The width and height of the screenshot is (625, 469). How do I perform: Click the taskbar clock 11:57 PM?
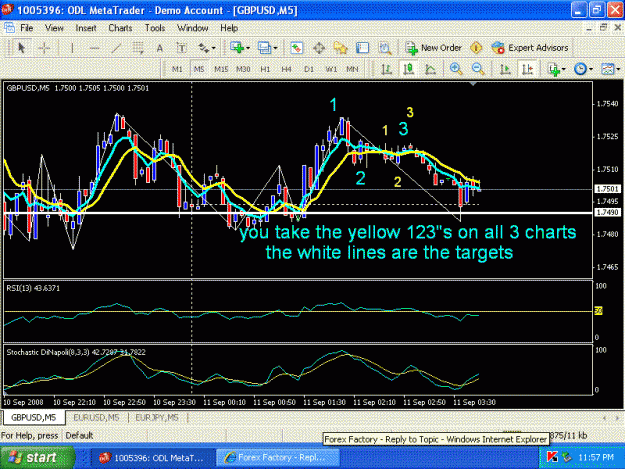click(596, 457)
